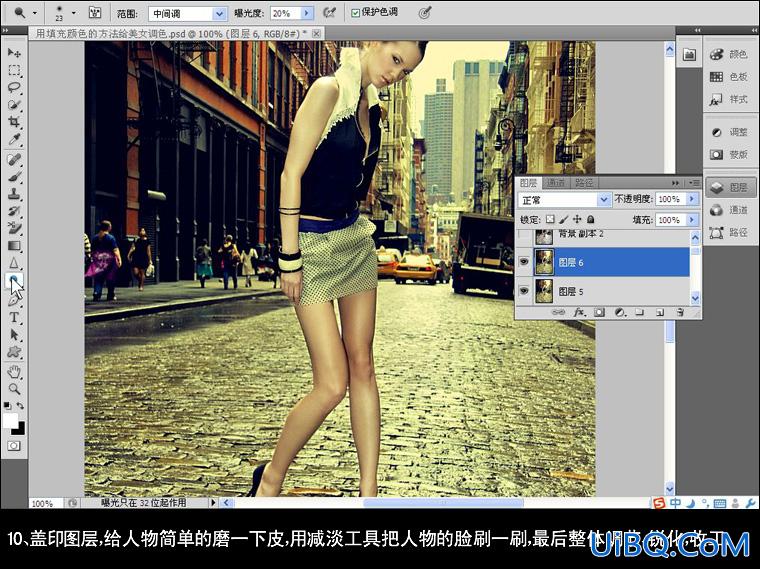This screenshot has width=760, height=569.
Task: Open the 颜色 panel
Action: coord(729,54)
